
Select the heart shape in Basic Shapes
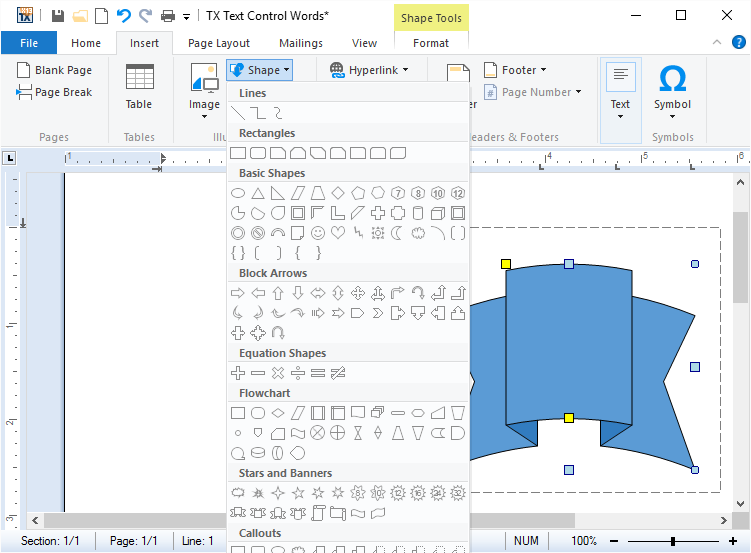tap(338, 233)
